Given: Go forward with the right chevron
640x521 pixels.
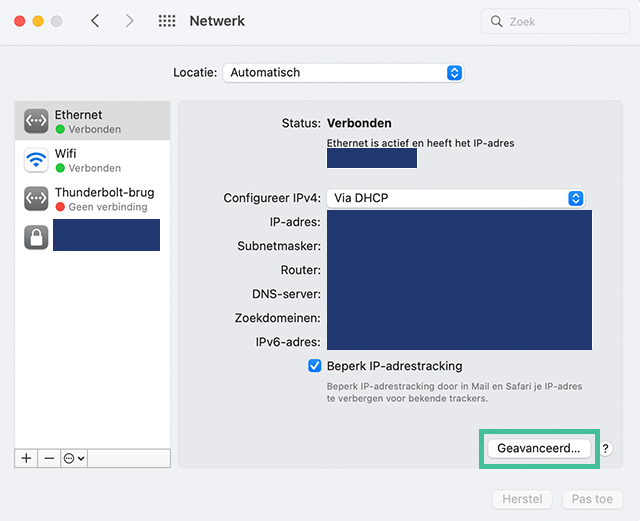Looking at the screenshot, I should tap(129, 21).
